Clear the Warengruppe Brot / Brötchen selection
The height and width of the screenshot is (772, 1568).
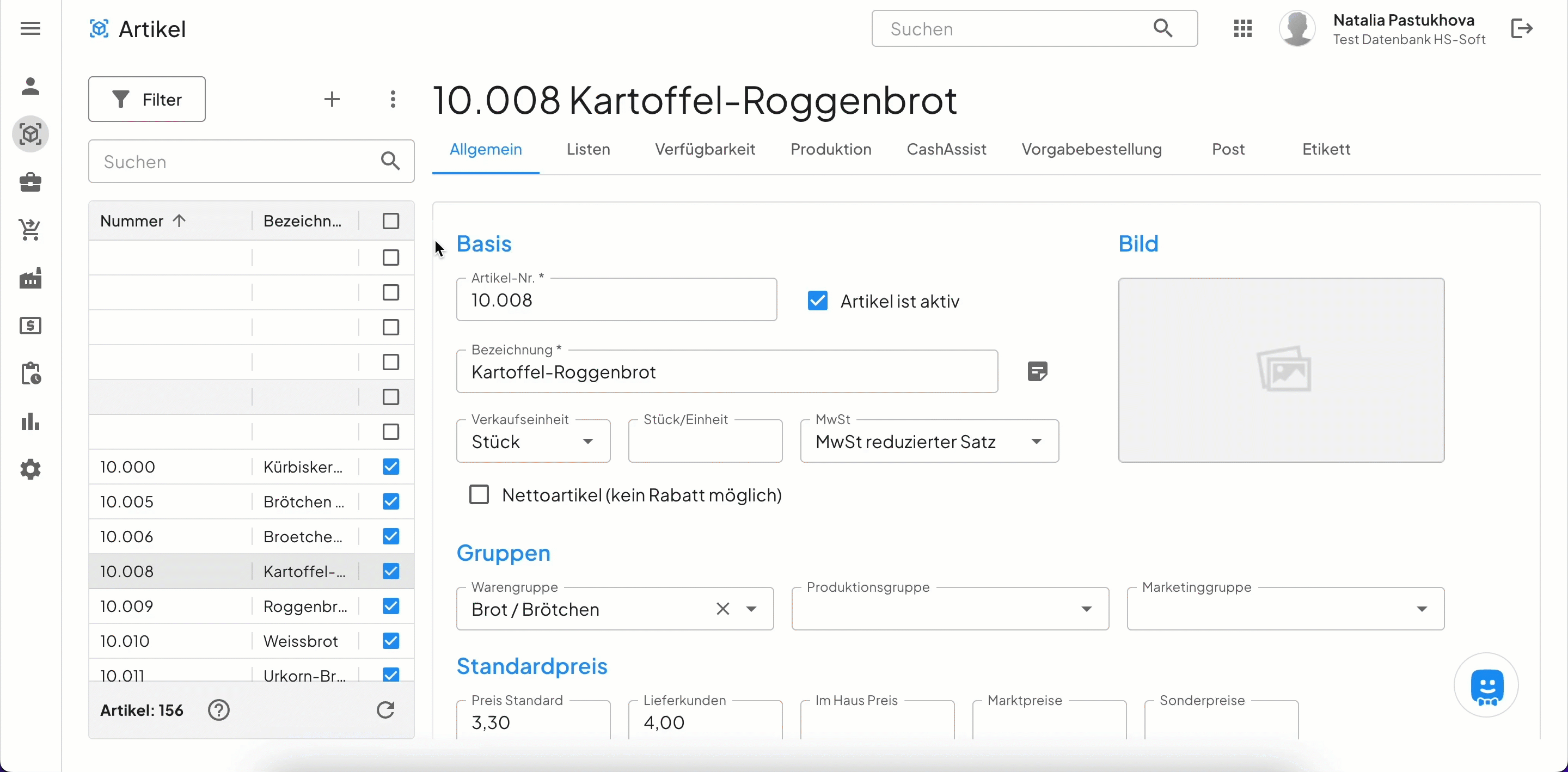722,609
